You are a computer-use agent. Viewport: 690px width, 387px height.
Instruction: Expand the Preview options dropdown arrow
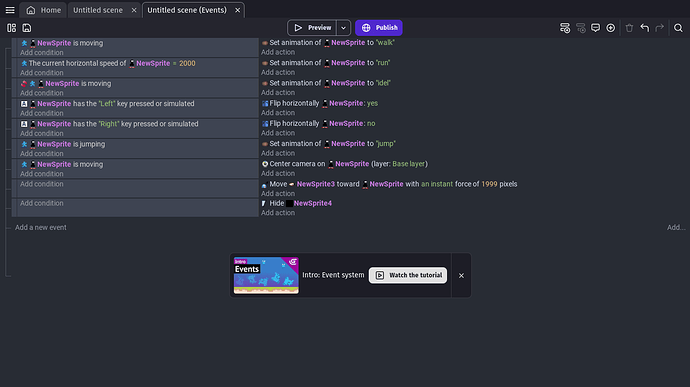tap(343, 28)
